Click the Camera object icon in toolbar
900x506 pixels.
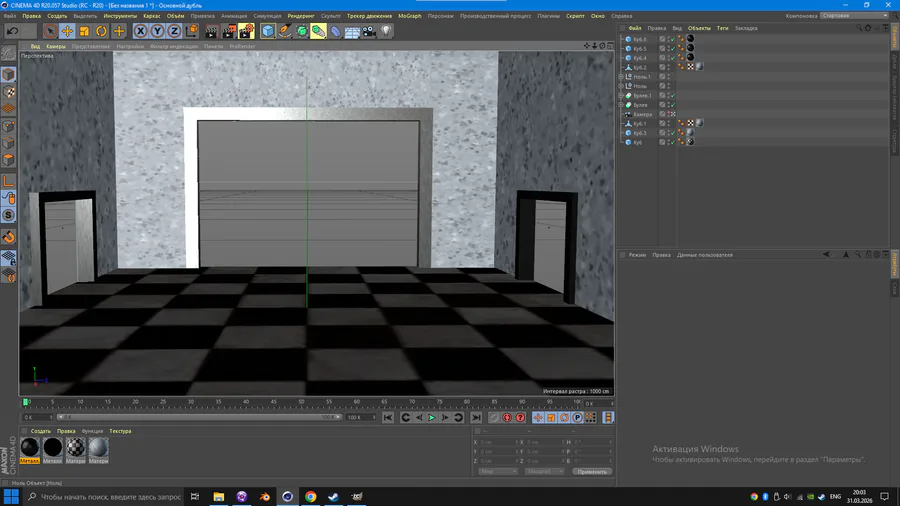point(369,31)
